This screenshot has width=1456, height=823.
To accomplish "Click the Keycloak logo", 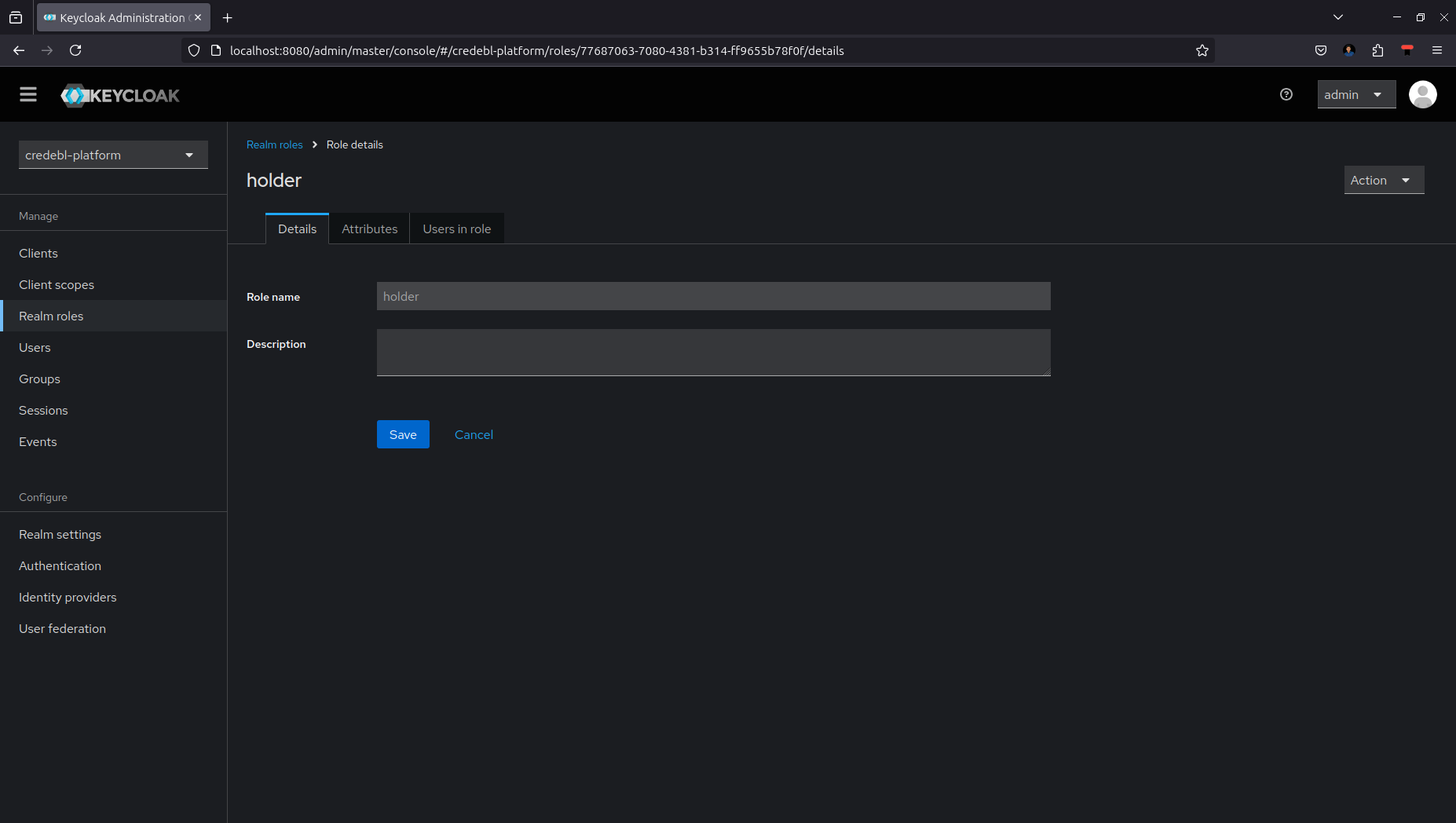I will pos(120,96).
